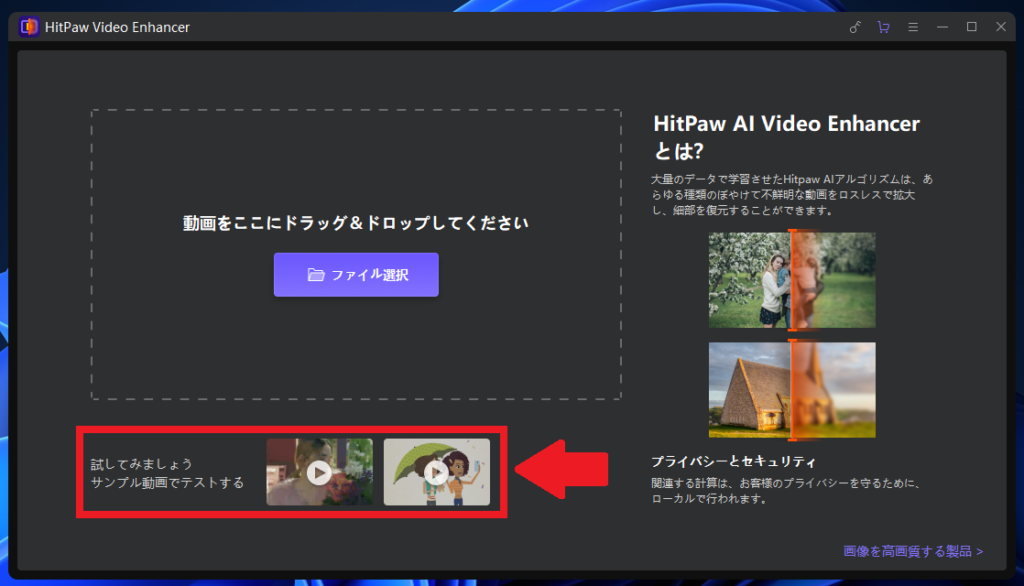Click the HitPaw app logo icon
This screenshot has height=586, width=1024.
pyautogui.click(x=29, y=27)
